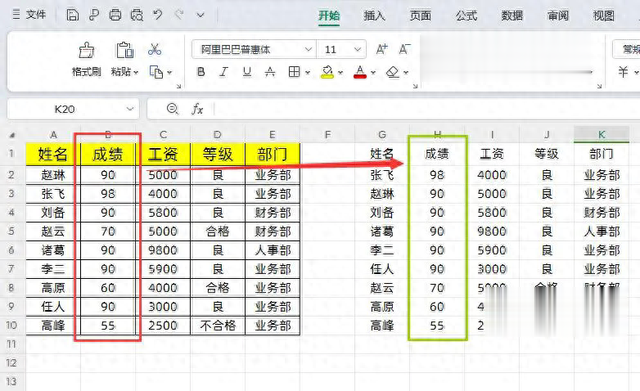Increase font size with A+ icon

(382, 49)
